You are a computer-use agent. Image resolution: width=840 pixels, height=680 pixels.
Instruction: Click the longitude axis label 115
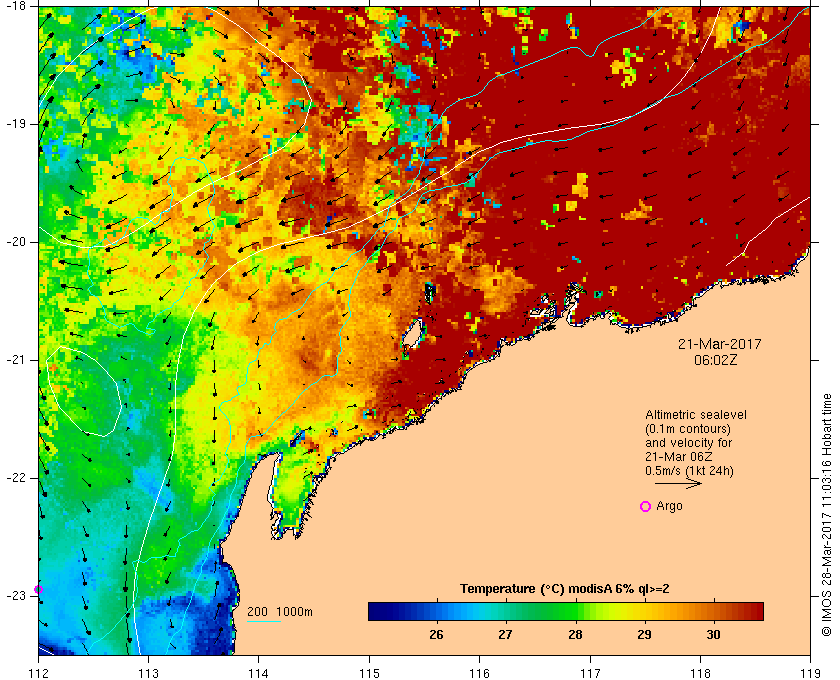(x=369, y=673)
